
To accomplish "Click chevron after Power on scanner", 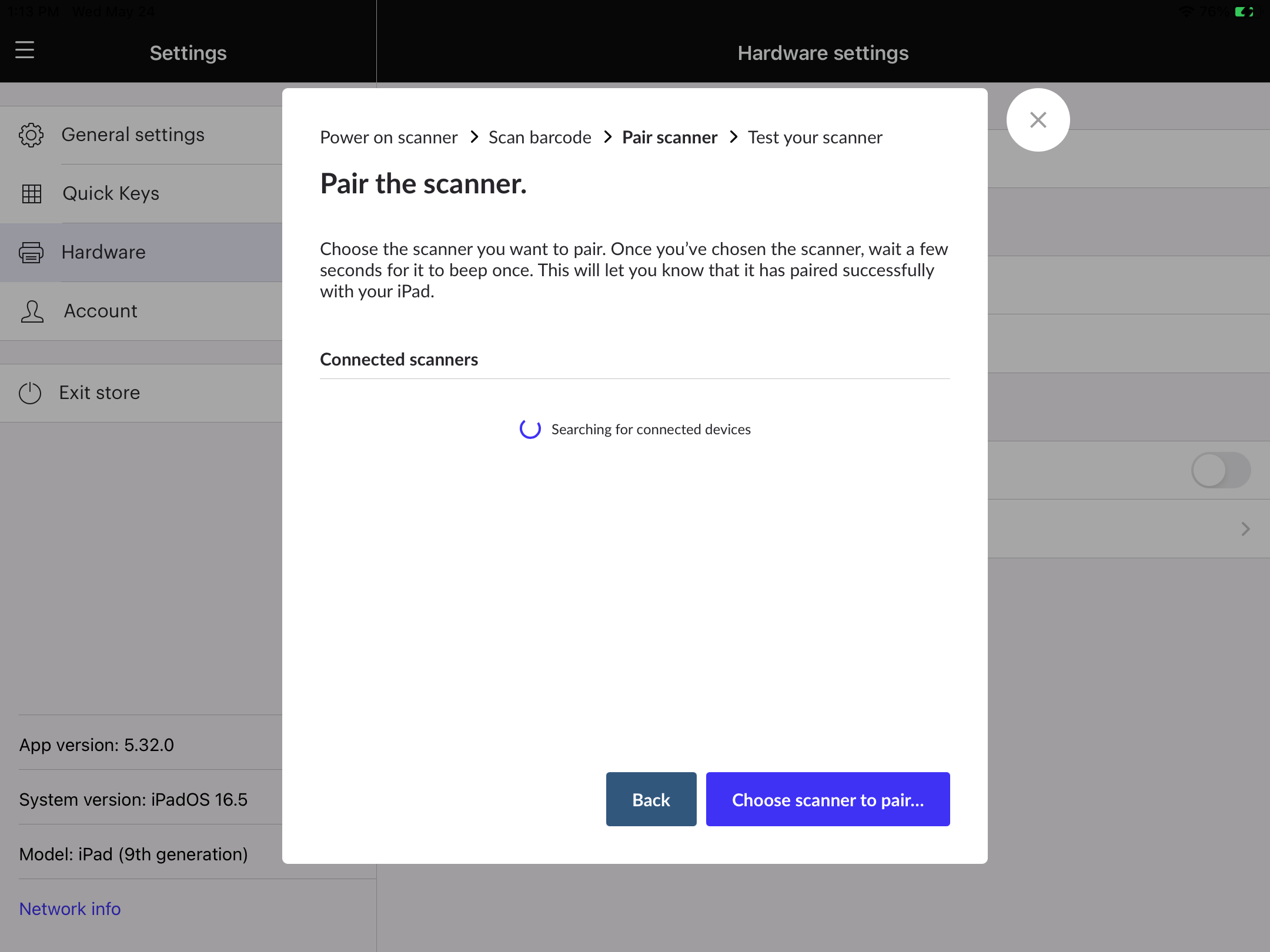I will [x=474, y=137].
